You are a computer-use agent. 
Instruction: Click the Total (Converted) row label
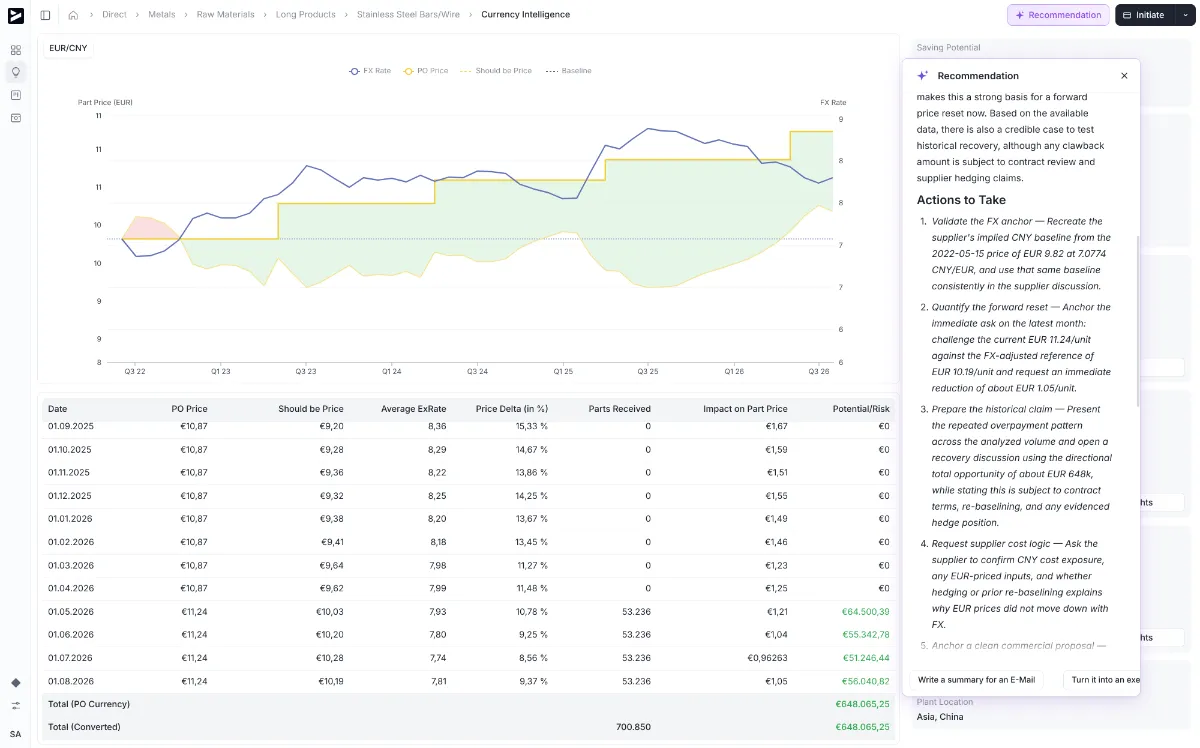tap(84, 727)
